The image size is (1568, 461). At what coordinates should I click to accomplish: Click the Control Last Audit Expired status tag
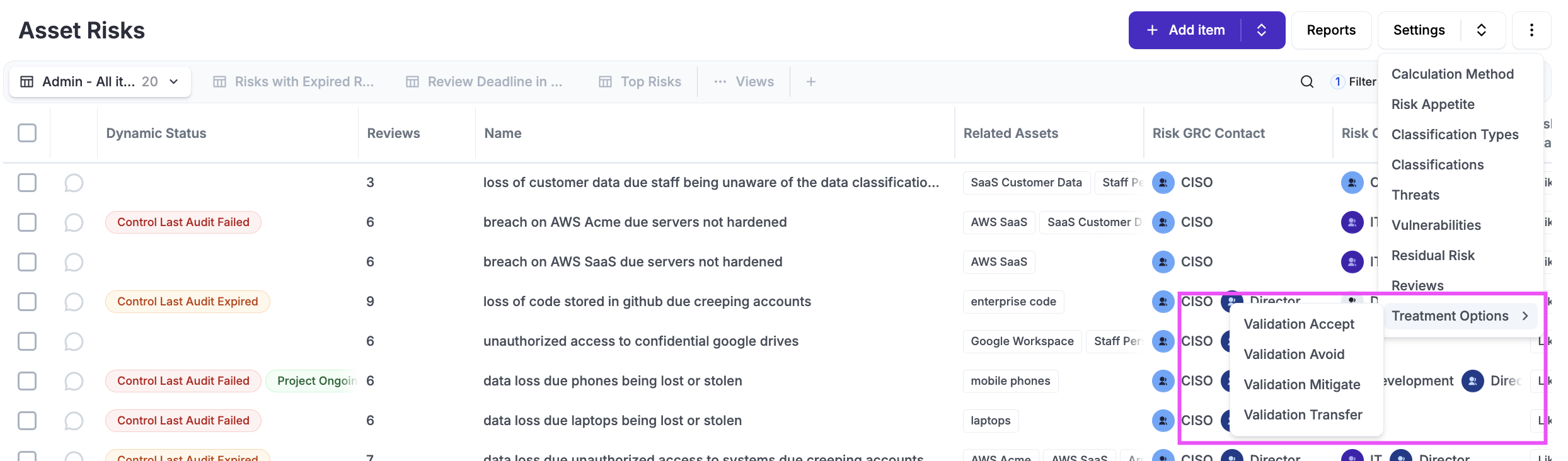(x=187, y=302)
